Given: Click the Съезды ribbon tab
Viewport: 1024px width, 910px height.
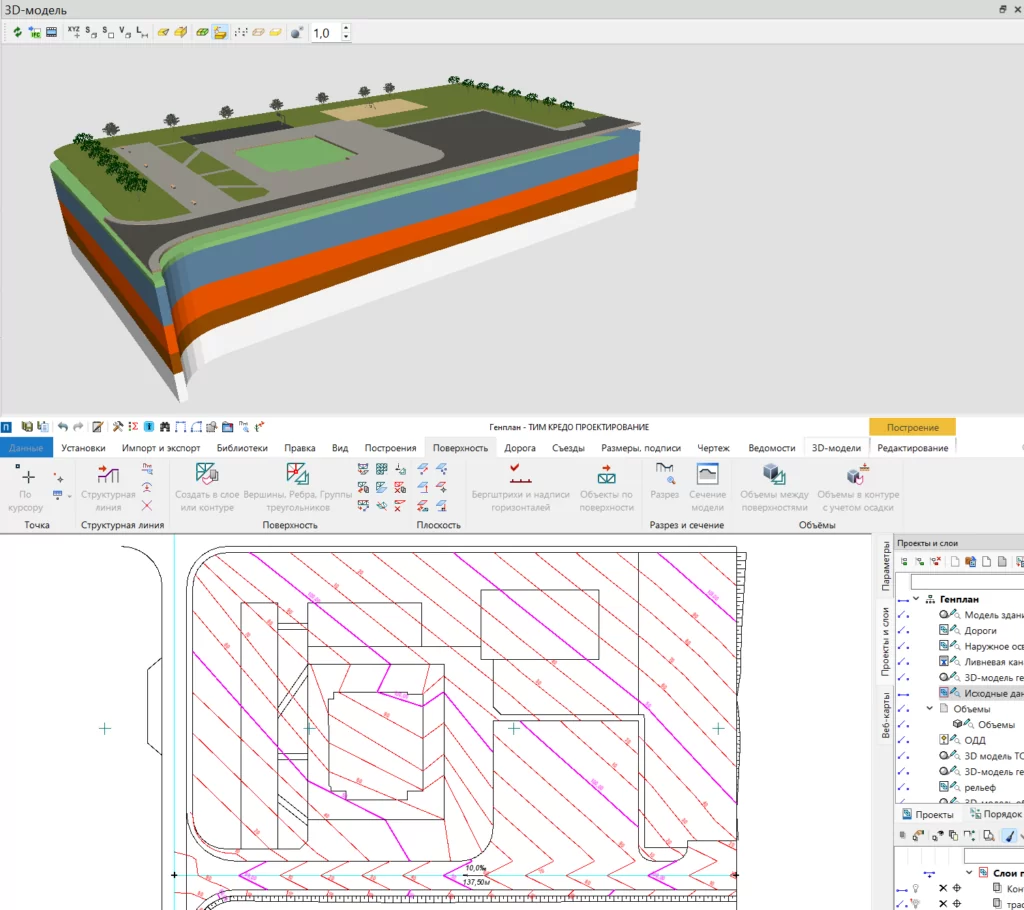Looking at the screenshot, I should click(x=568, y=447).
